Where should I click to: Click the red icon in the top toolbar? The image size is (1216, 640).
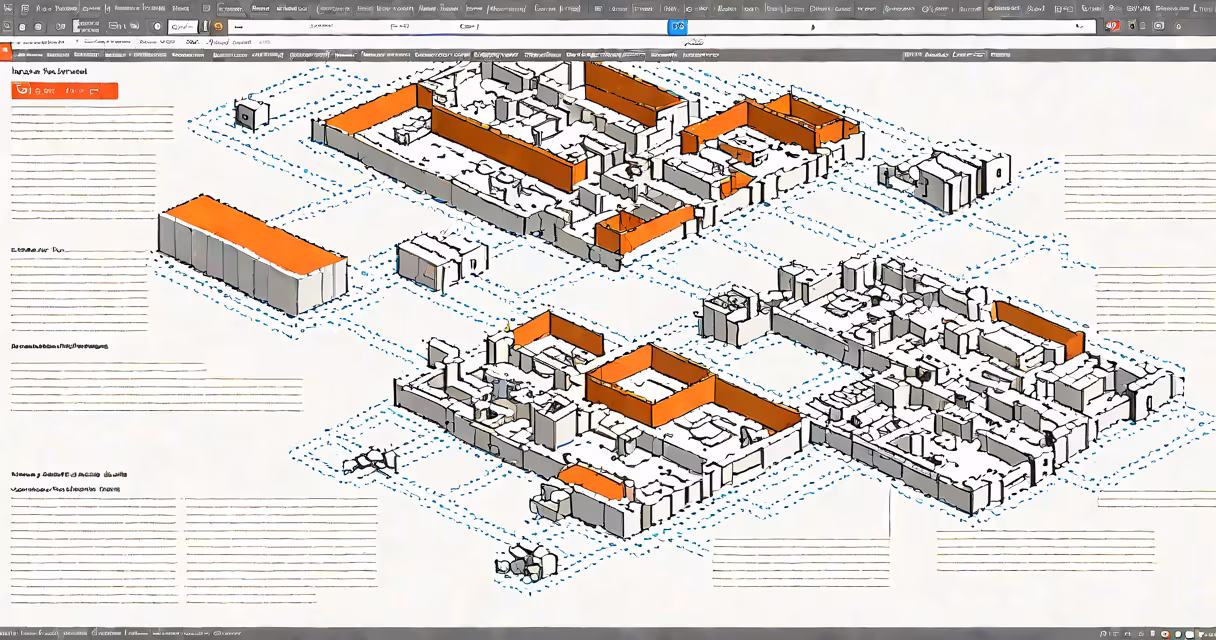[x=1113, y=26]
